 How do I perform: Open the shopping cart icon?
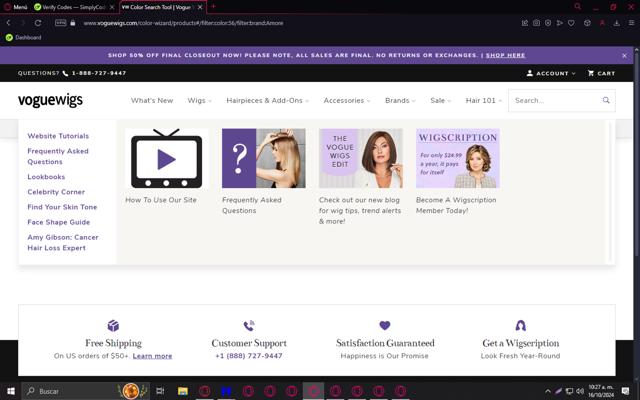[x=591, y=73]
